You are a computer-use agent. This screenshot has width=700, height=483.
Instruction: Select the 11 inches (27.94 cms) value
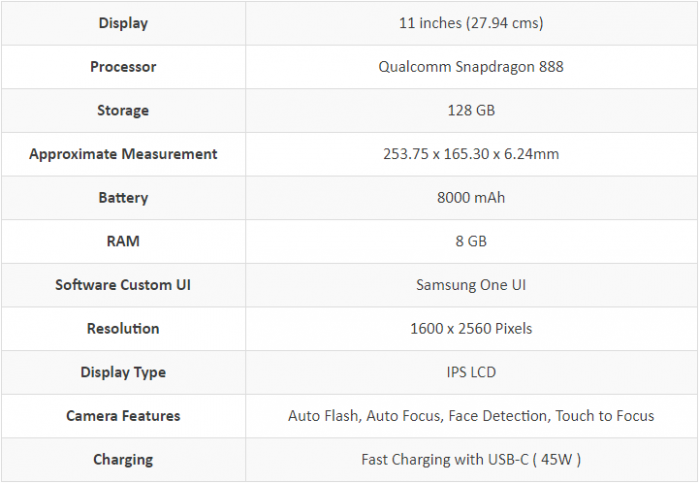(471, 23)
